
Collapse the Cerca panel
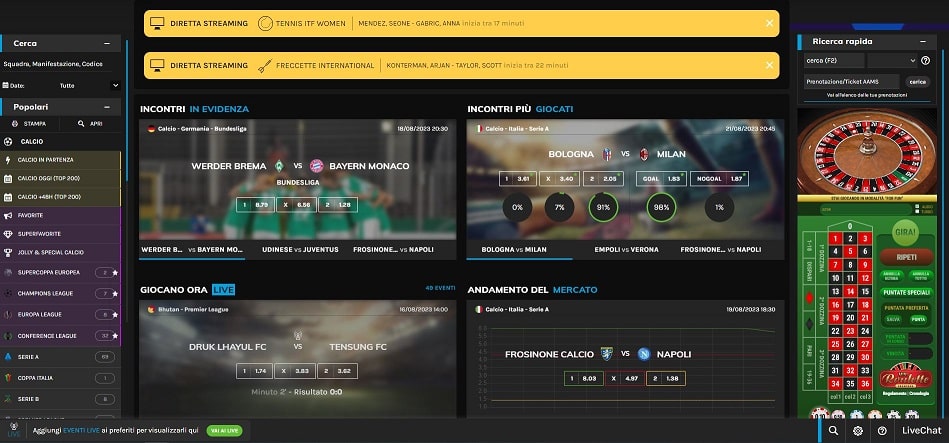click(x=107, y=44)
